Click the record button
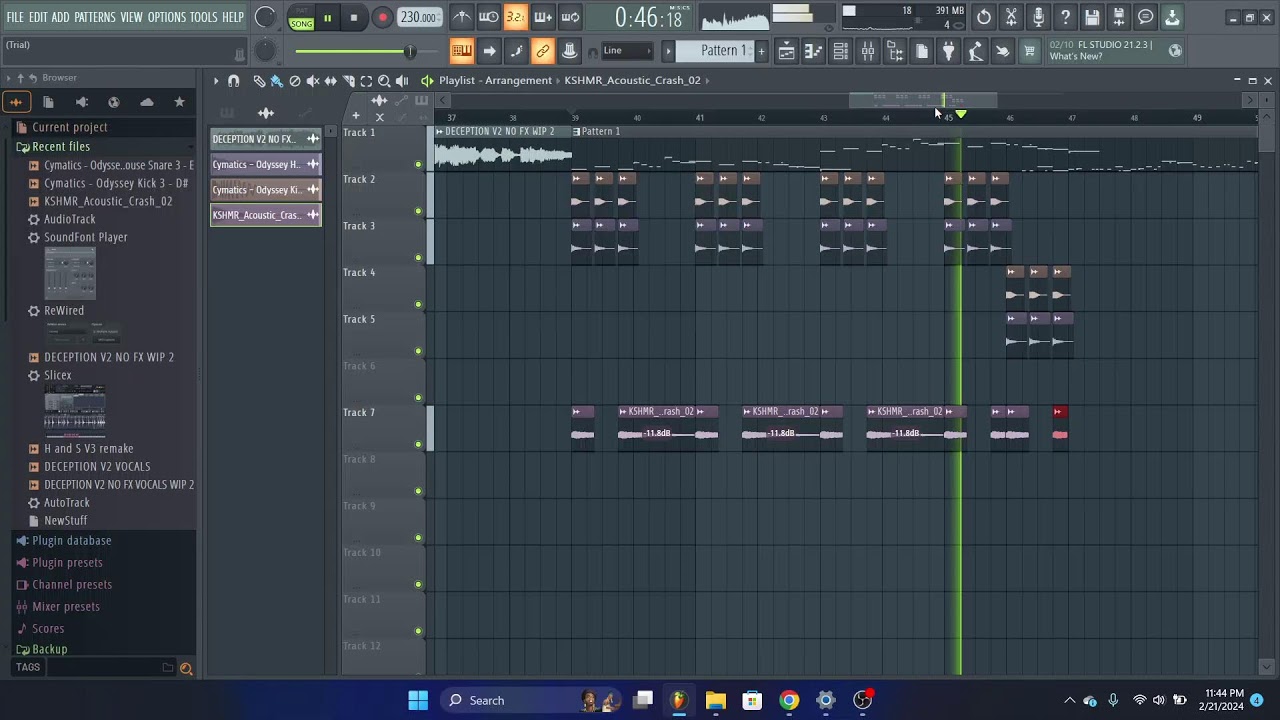 tap(382, 18)
